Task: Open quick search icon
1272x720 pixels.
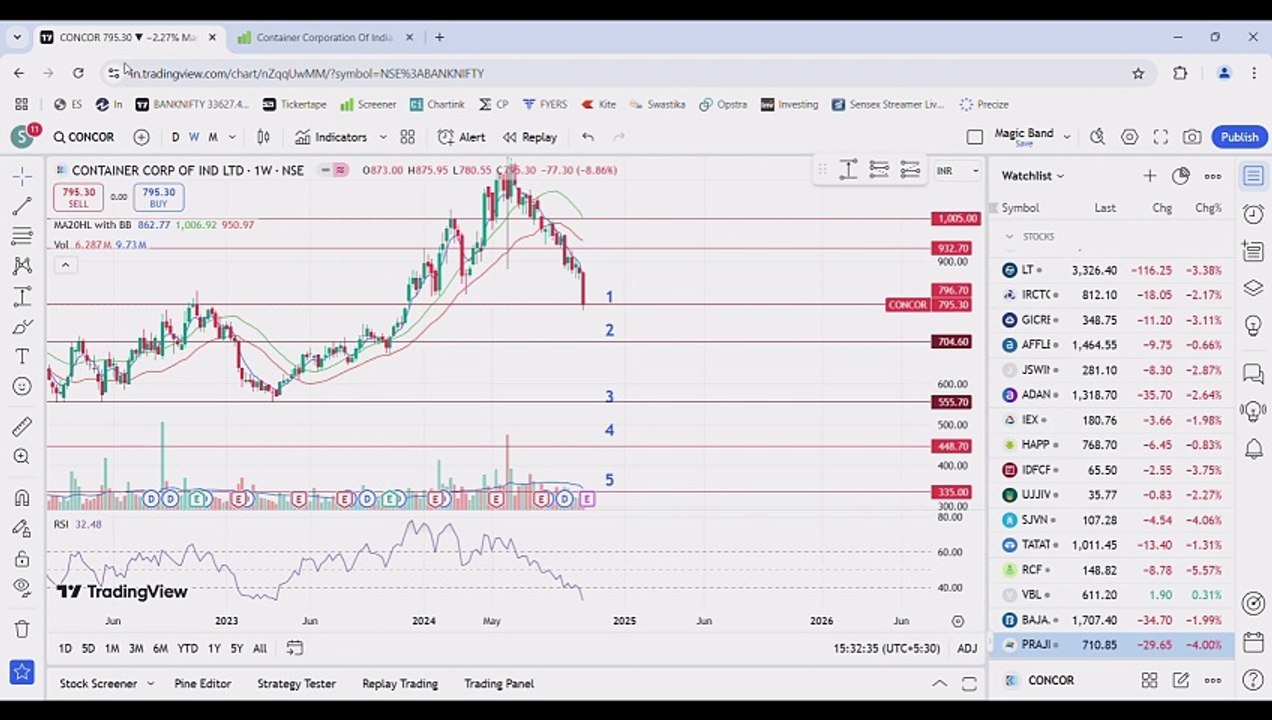Action: click(x=1098, y=137)
